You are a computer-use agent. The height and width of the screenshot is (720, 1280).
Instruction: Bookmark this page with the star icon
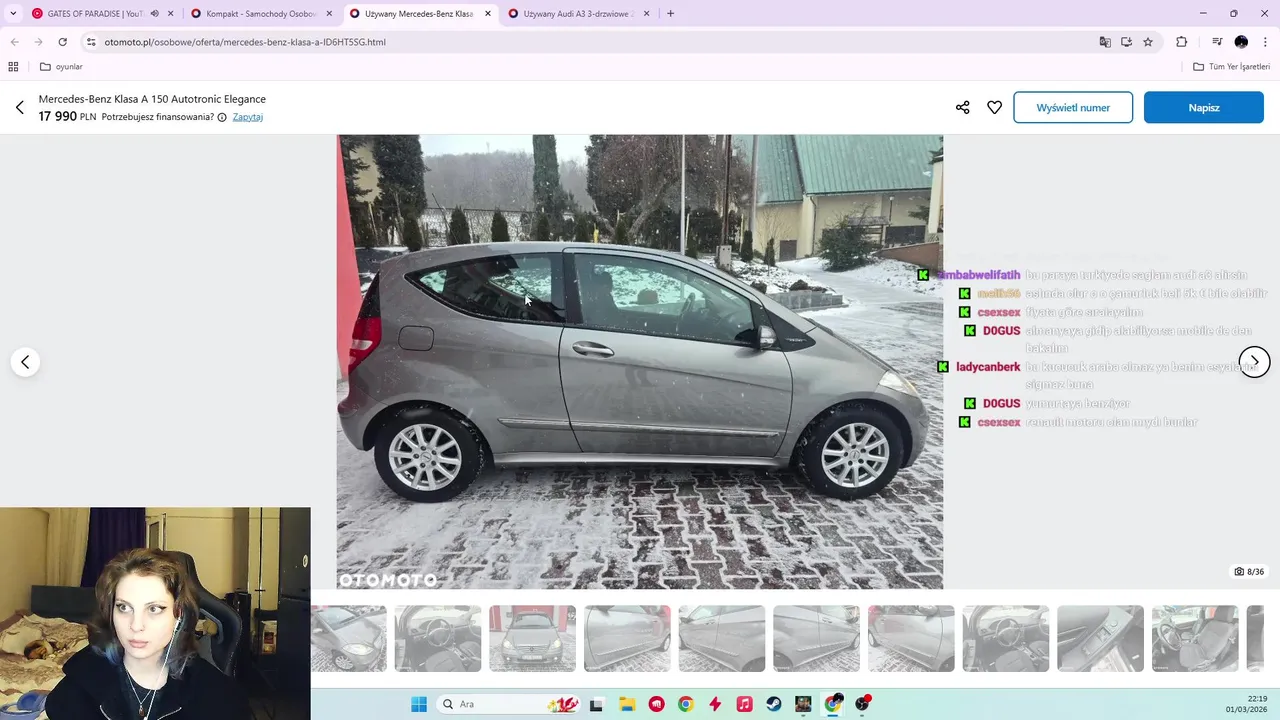pyautogui.click(x=1148, y=42)
